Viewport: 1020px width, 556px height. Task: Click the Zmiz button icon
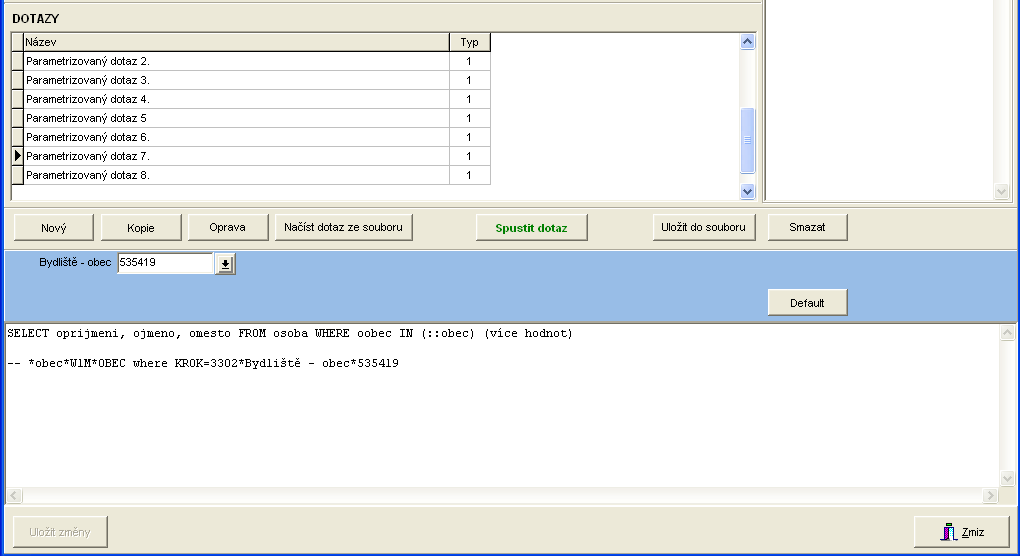coord(948,532)
